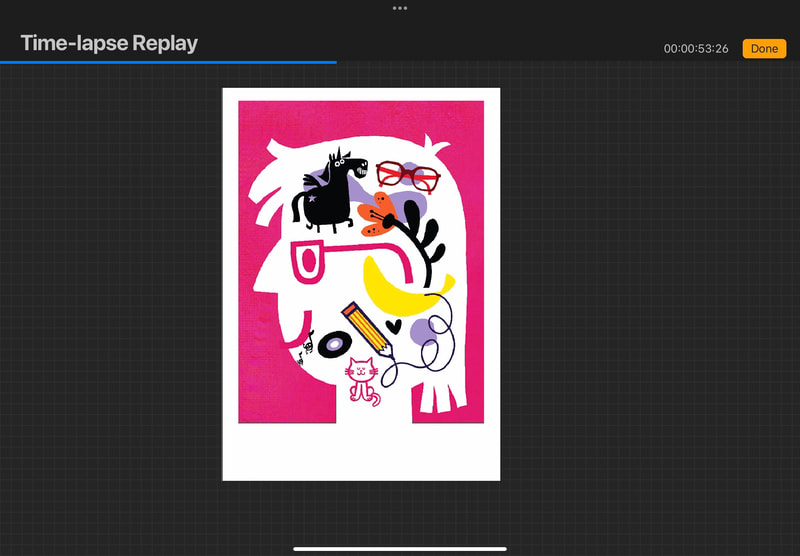Open the three-dot multitasking menu at top

400,8
